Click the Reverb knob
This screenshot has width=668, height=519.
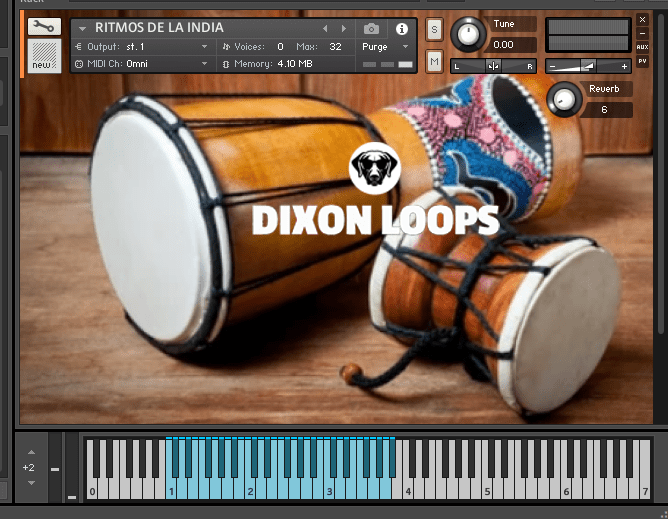566,98
